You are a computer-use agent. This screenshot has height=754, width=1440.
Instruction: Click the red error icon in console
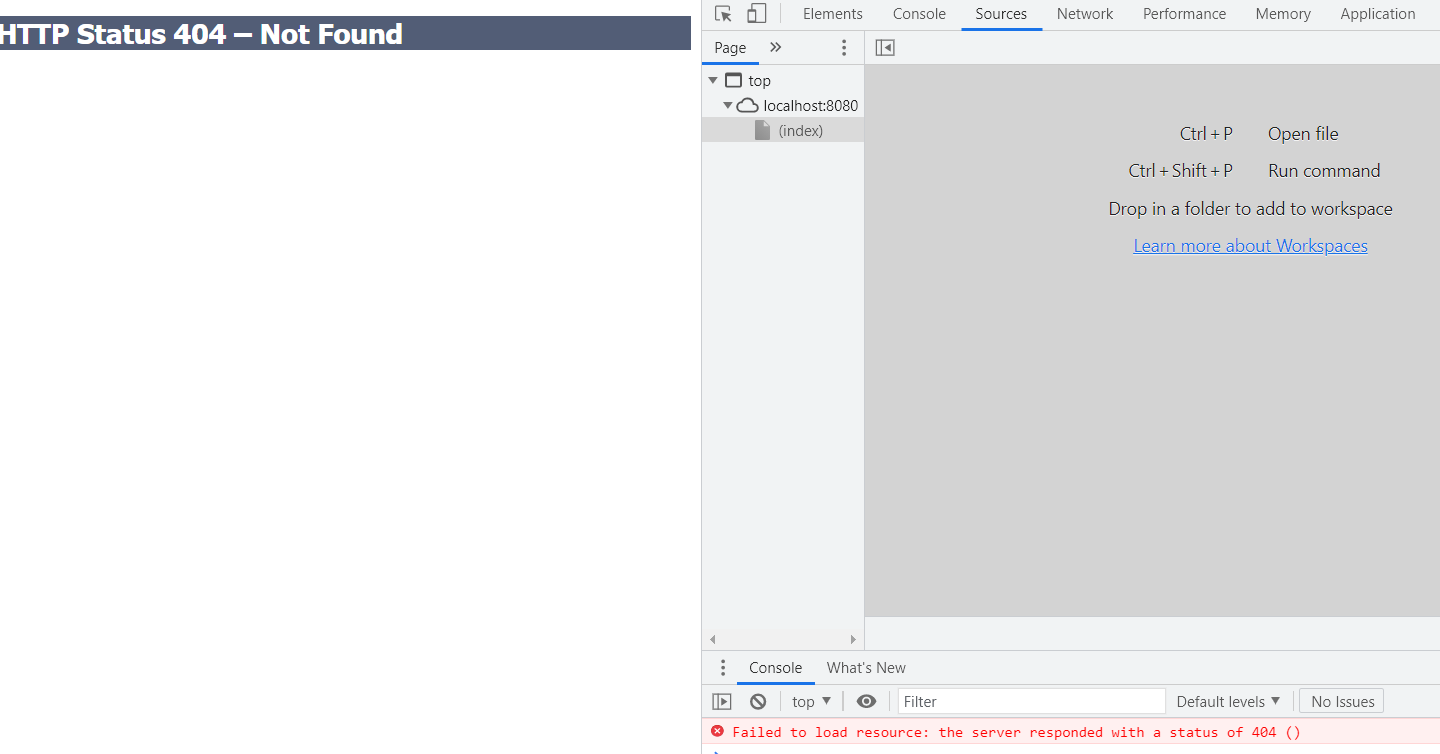pyautogui.click(x=717, y=731)
